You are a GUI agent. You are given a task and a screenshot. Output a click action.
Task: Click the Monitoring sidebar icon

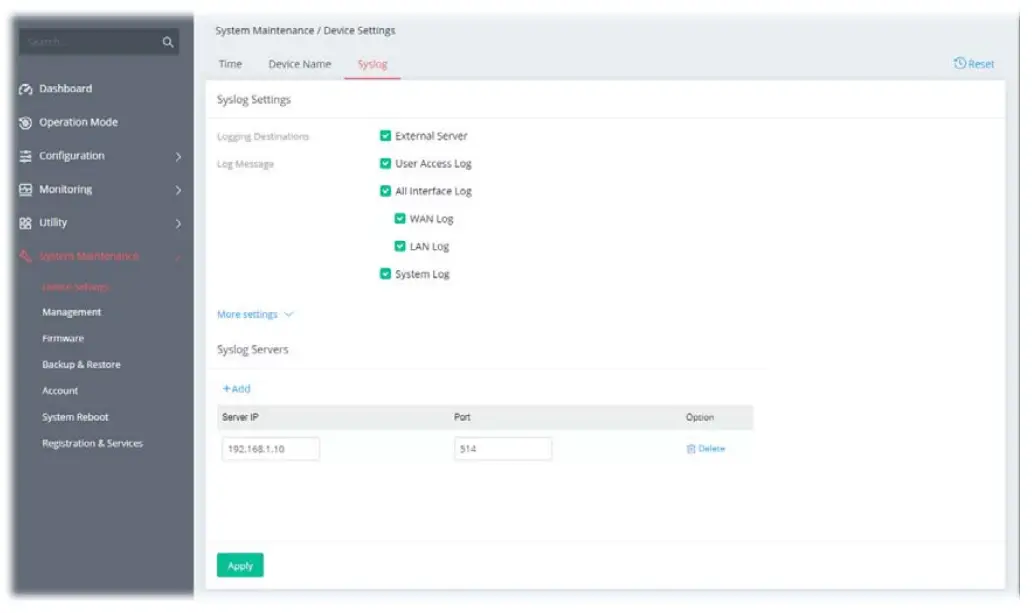point(25,189)
